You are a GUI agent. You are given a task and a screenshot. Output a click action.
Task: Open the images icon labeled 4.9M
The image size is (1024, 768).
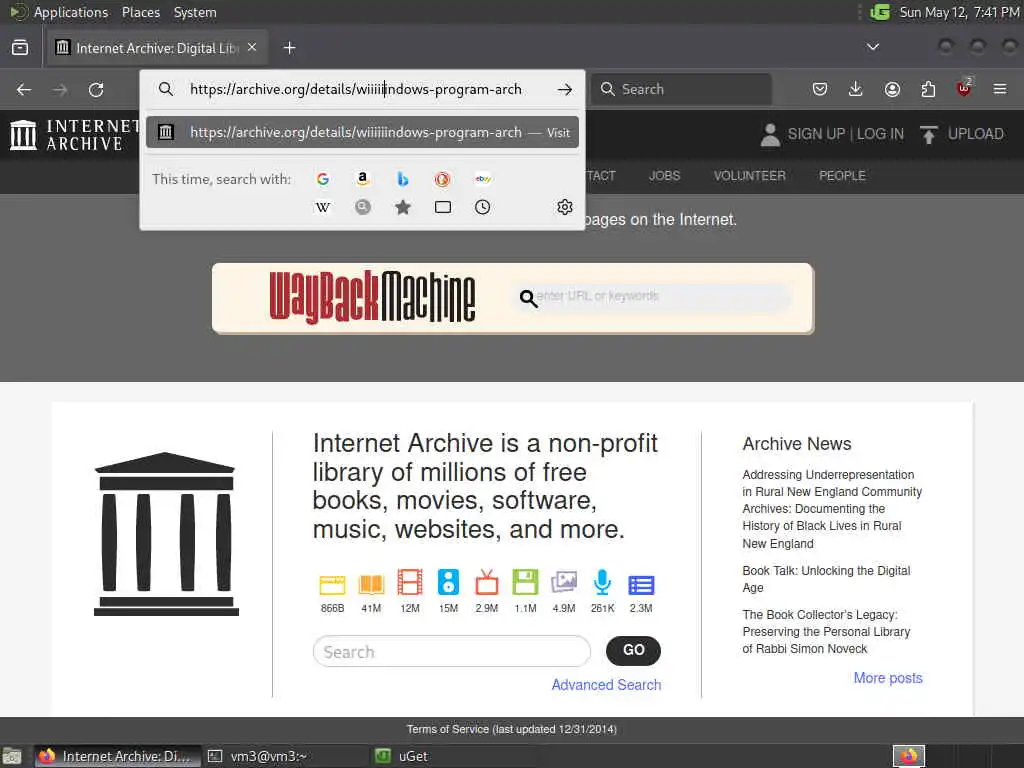point(564,583)
